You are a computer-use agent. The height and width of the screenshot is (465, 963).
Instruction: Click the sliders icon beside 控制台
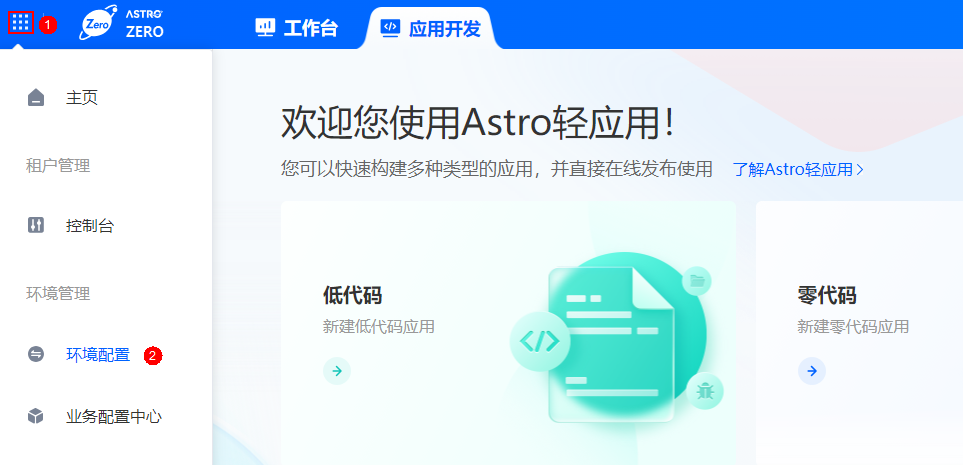tap(36, 225)
